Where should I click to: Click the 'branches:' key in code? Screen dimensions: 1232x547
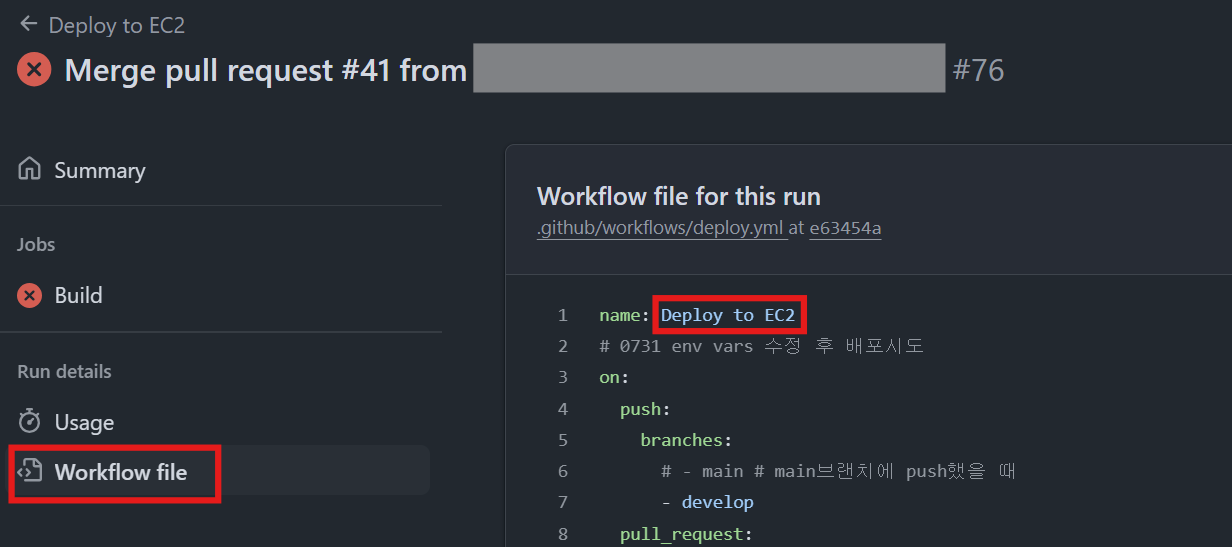(x=686, y=439)
